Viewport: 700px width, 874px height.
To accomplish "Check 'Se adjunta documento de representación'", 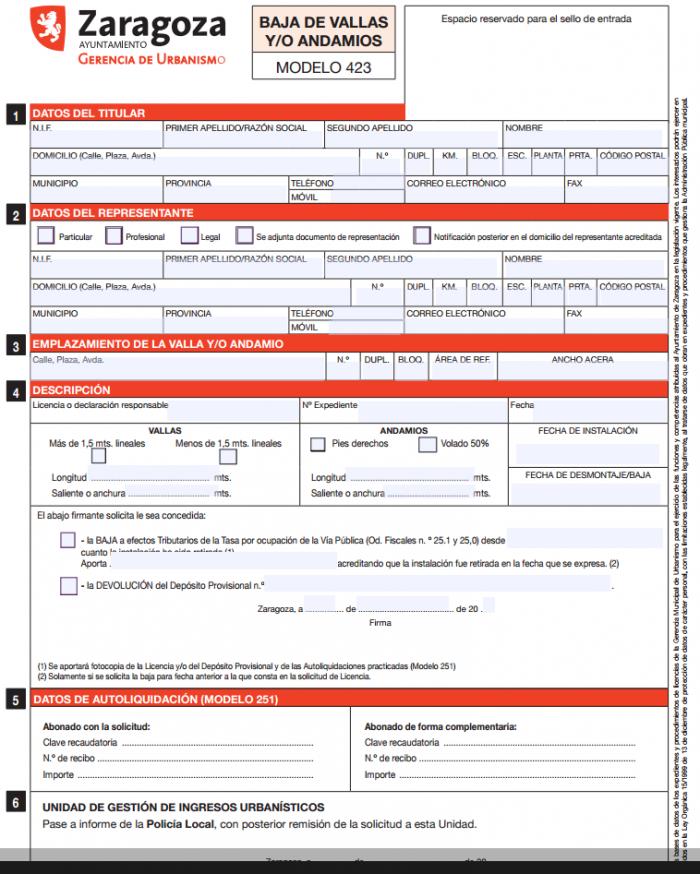I will 244,236.
